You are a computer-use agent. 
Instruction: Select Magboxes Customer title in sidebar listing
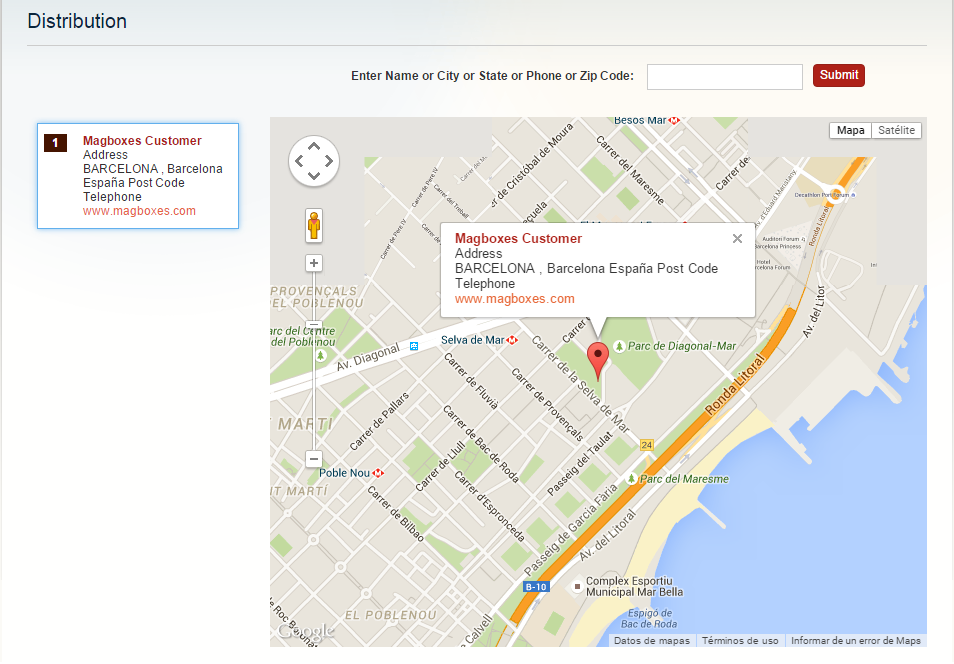click(x=142, y=141)
